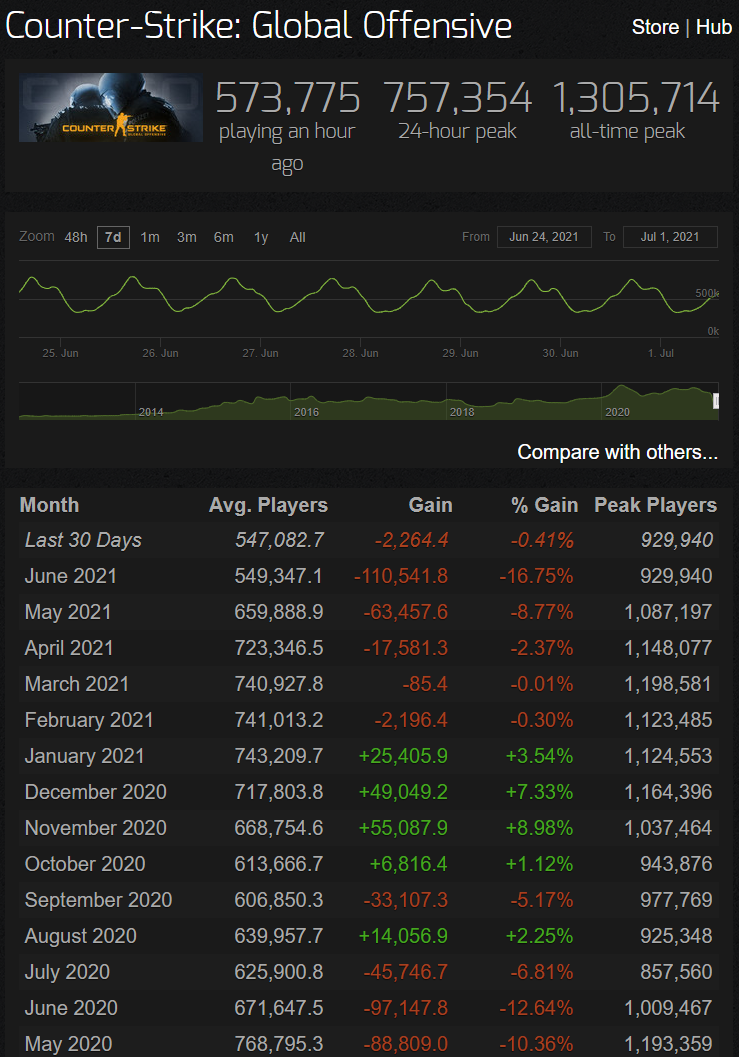Click the April 2021 row label
This screenshot has width=739, height=1057.
click(69, 648)
